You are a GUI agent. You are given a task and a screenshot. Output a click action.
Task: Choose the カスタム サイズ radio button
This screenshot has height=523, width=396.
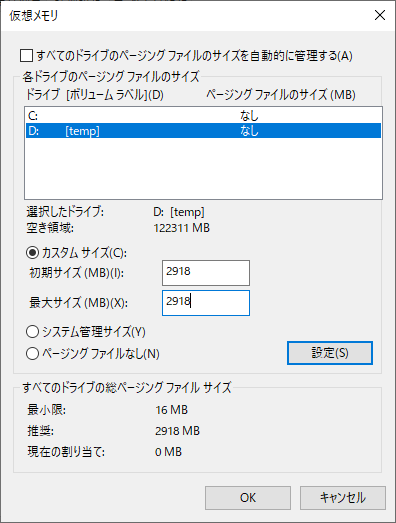[32, 253]
